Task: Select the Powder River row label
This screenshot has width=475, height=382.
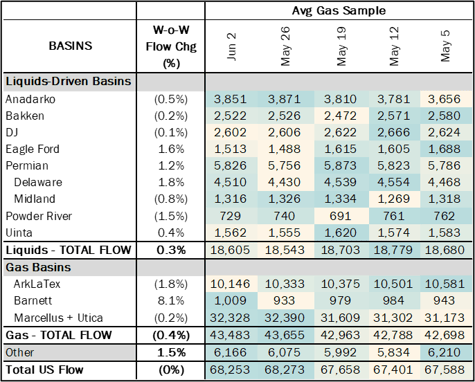Action: tap(39, 216)
